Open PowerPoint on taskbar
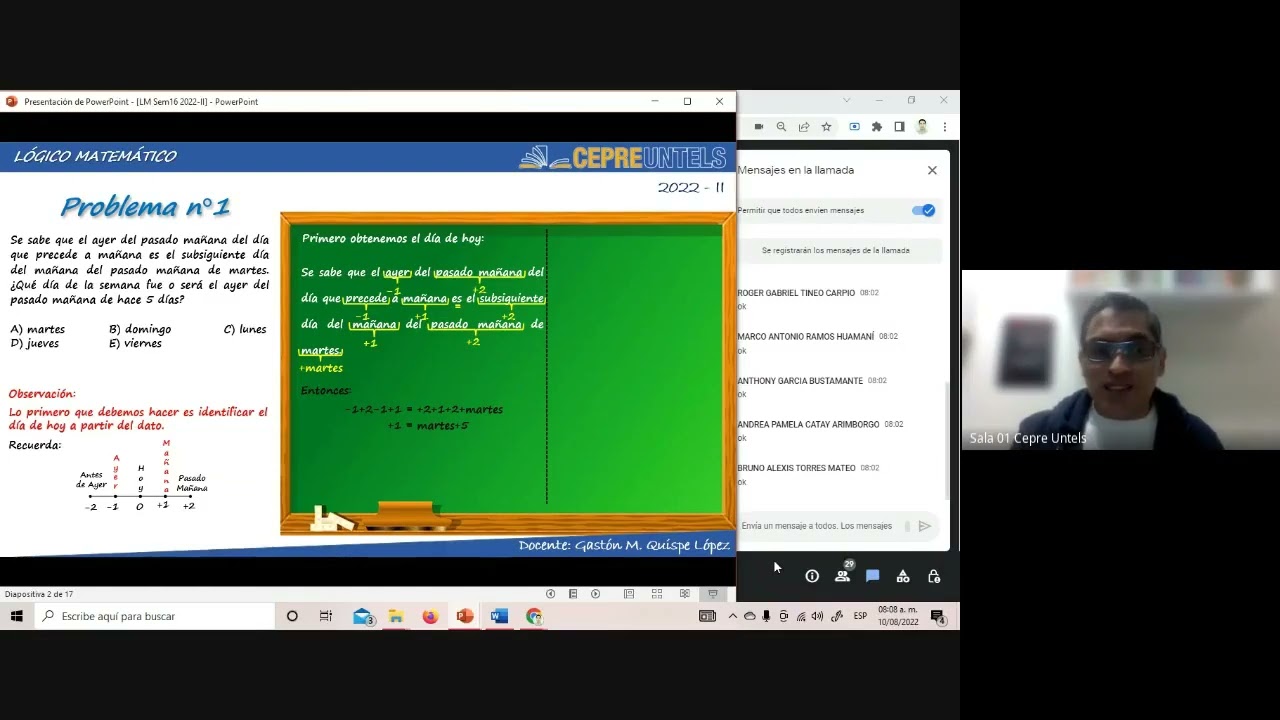 [465, 616]
